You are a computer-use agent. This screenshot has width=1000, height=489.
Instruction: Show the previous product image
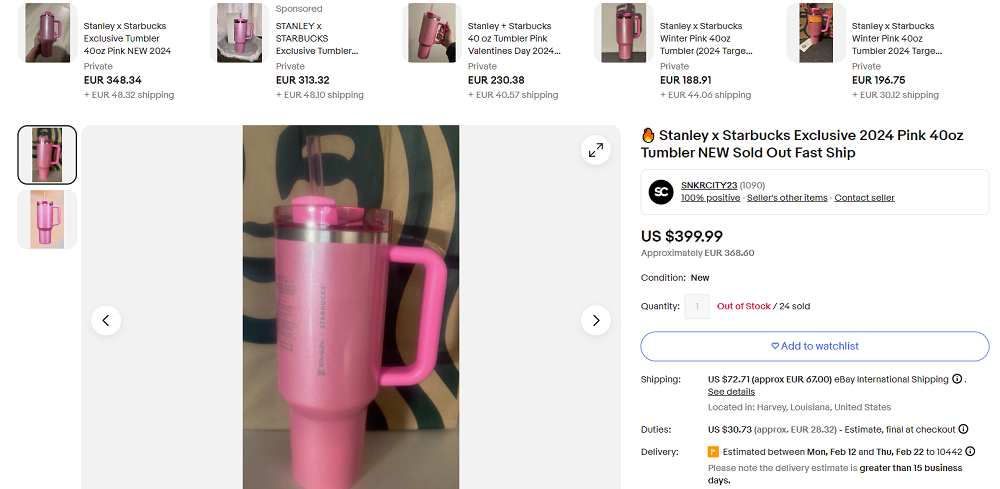tap(106, 320)
